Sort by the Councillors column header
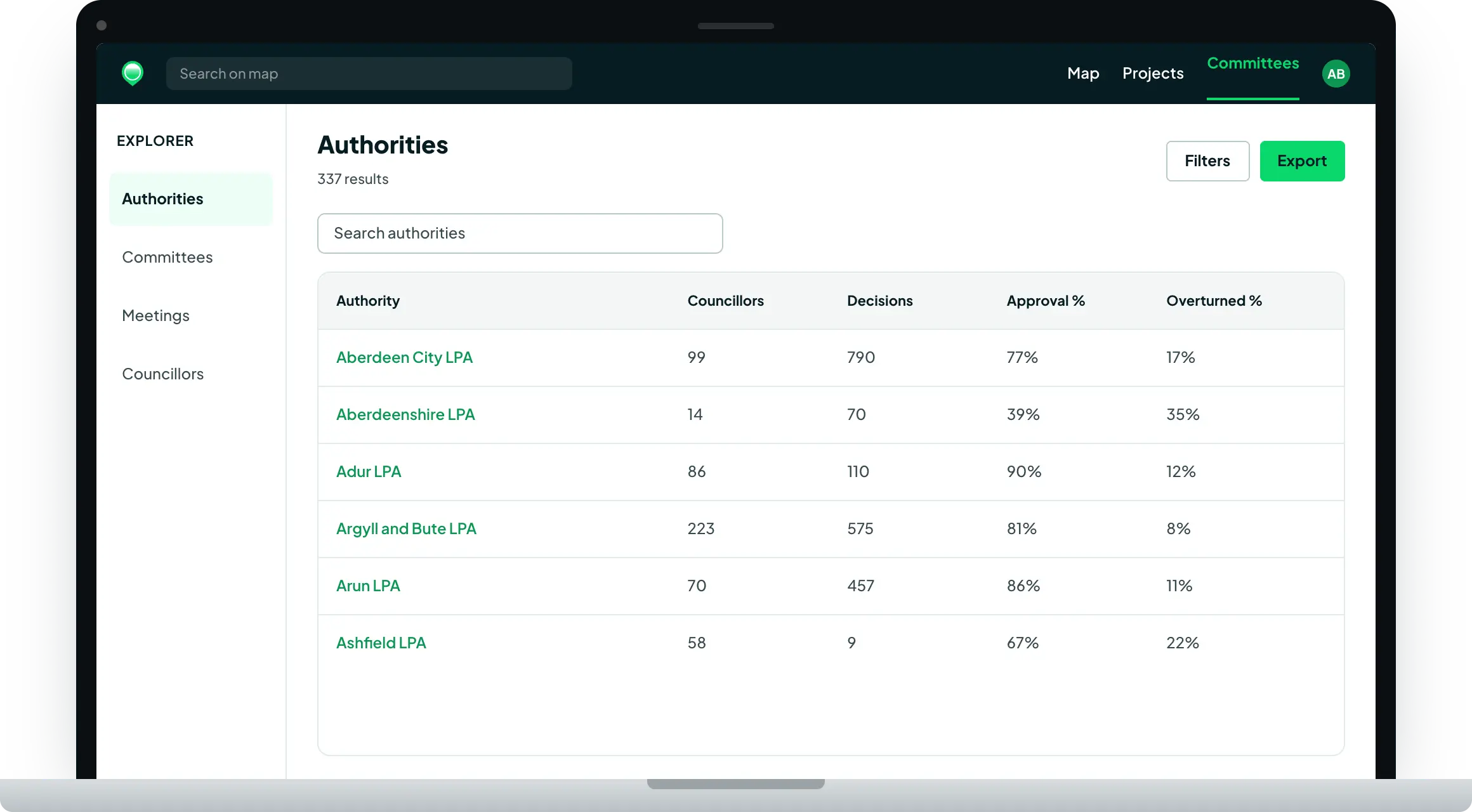 click(x=725, y=301)
